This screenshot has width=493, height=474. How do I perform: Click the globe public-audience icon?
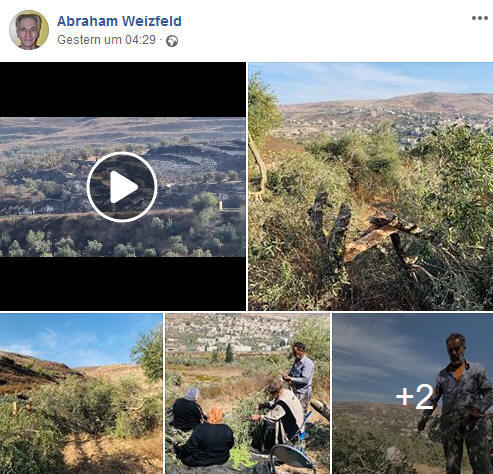point(172,41)
